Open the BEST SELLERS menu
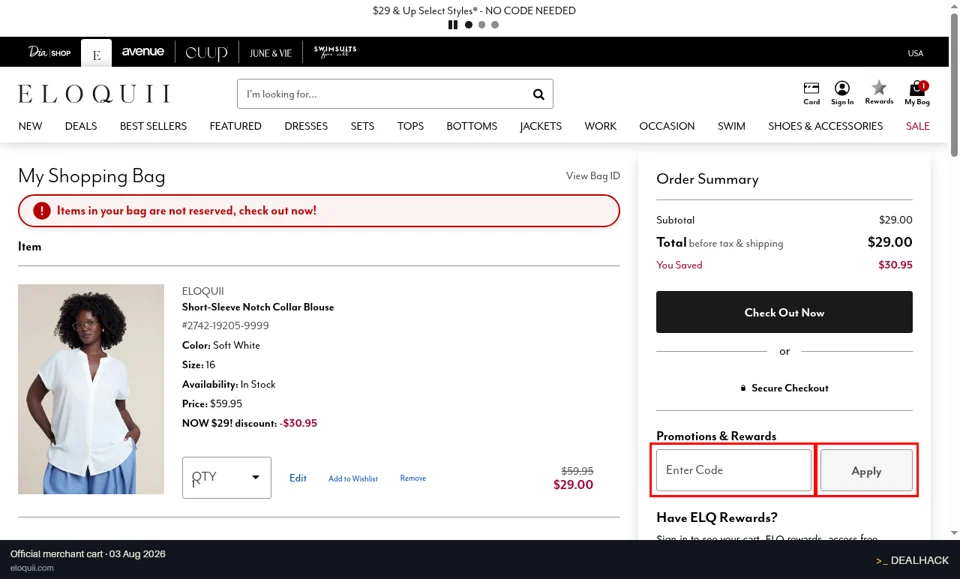The height and width of the screenshot is (579, 960). (153, 126)
